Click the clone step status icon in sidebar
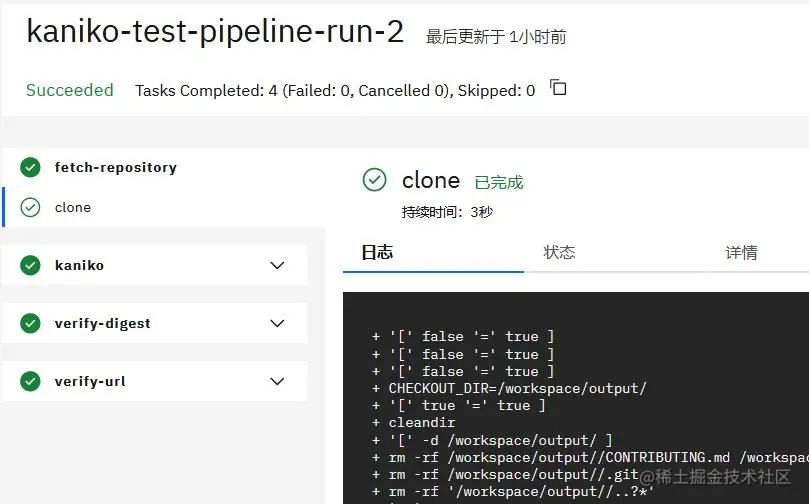 pos(30,207)
